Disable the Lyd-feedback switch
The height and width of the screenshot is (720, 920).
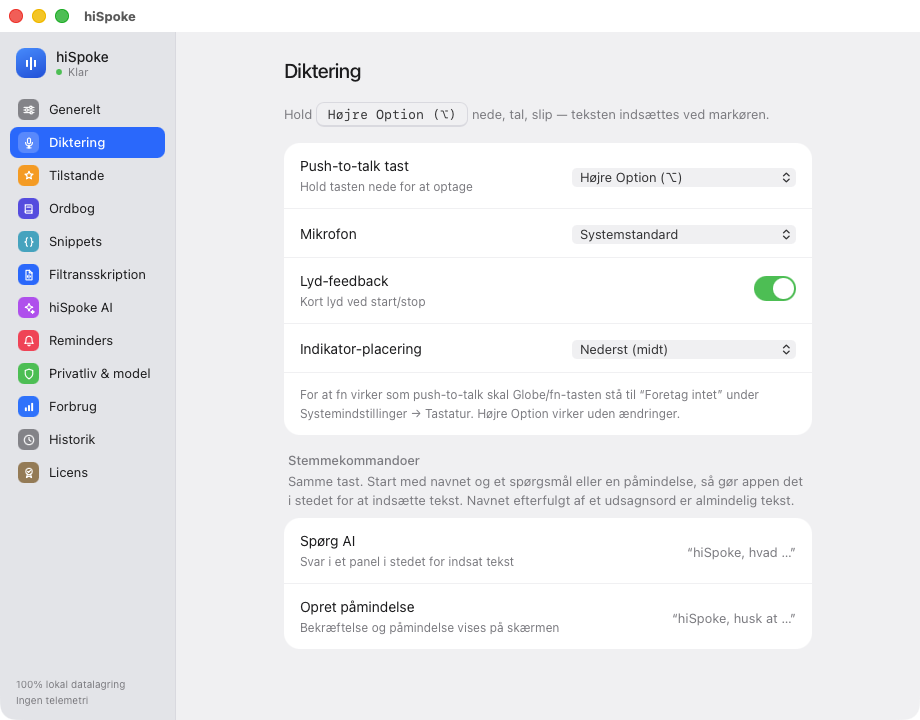pos(774,289)
